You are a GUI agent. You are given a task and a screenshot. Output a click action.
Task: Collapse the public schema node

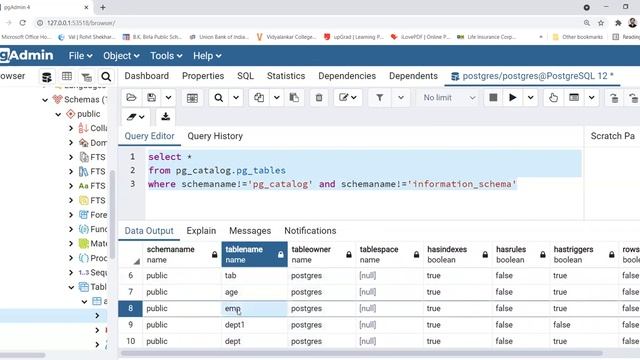pyautogui.click(x=58, y=114)
